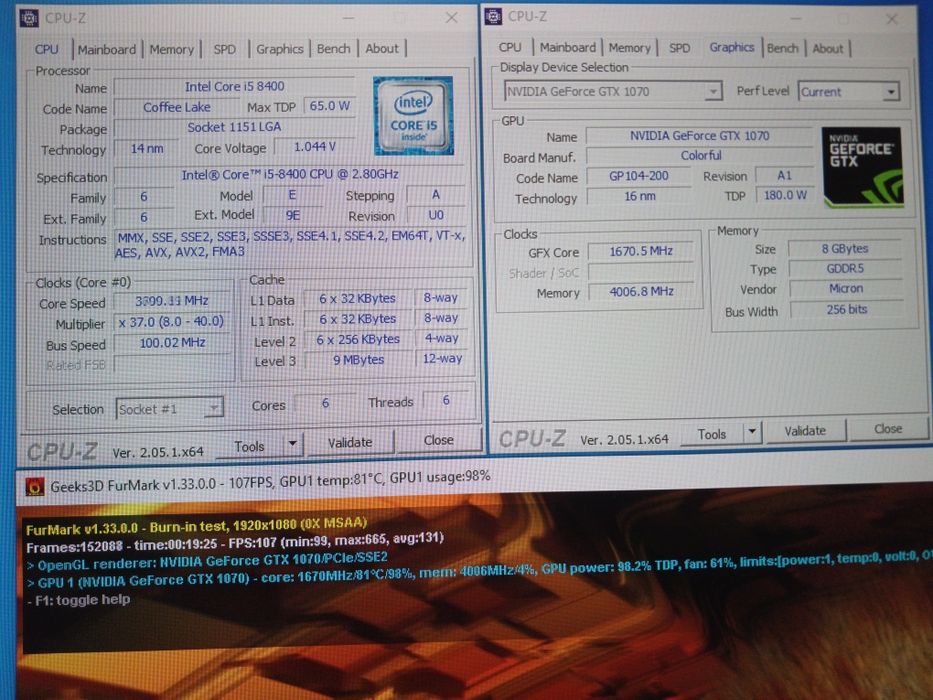Screen dimensions: 933x700
Task: Select CPU tab in left CPU-Z window
Action: point(46,49)
